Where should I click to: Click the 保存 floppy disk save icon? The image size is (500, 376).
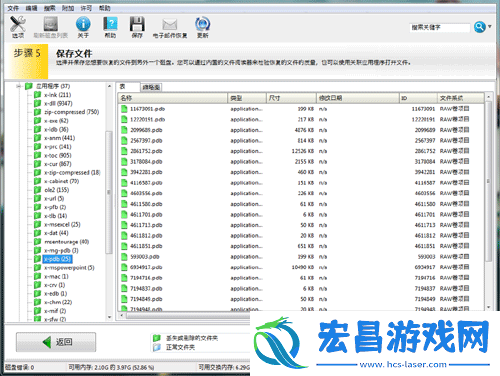[137, 24]
